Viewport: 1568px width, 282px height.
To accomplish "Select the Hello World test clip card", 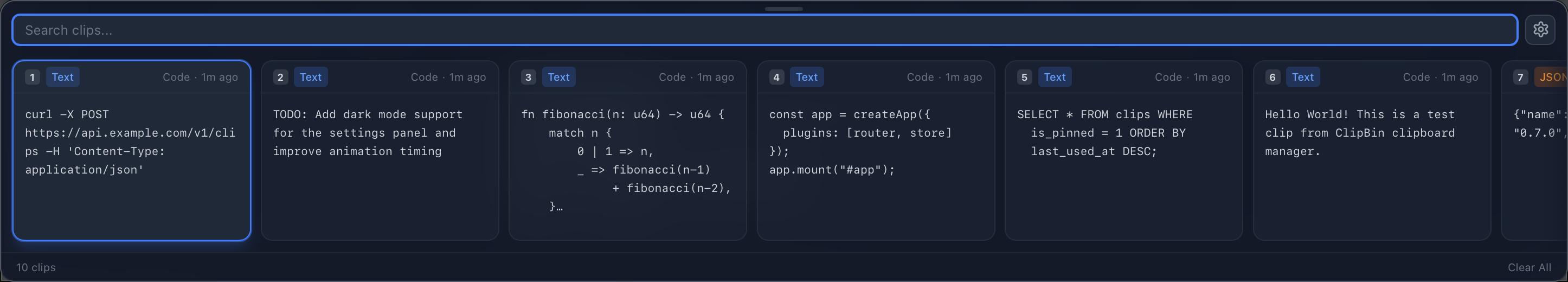I will (1372, 150).
